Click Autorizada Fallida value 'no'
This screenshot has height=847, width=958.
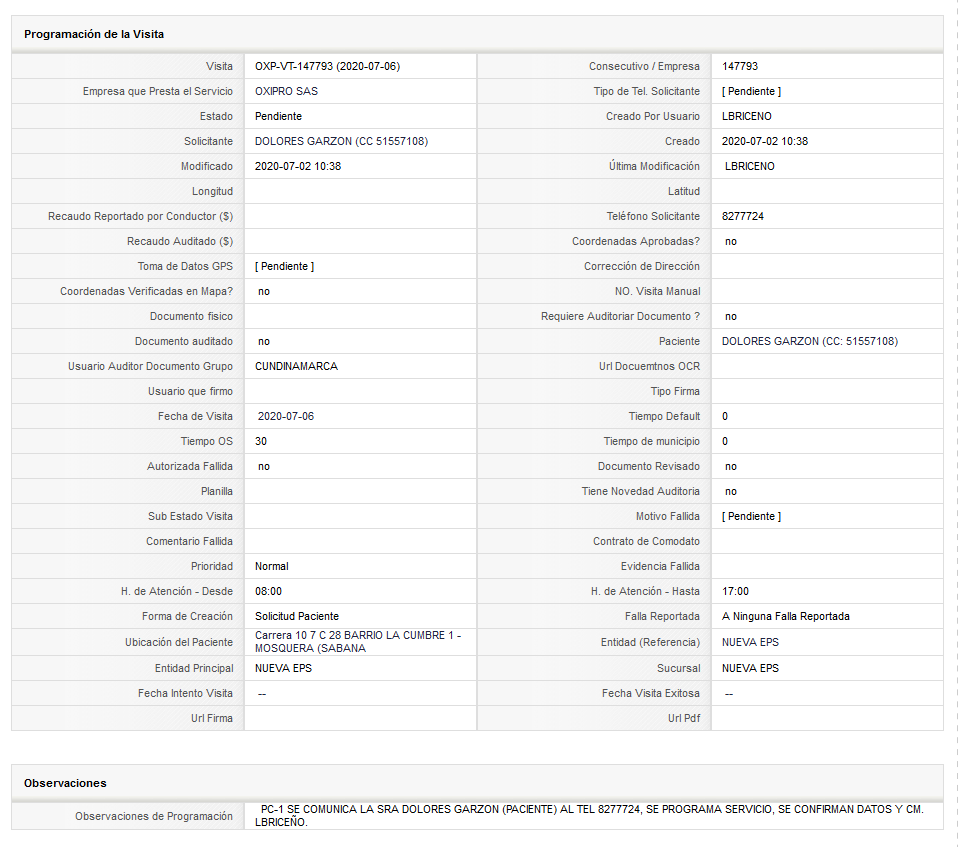pos(264,466)
